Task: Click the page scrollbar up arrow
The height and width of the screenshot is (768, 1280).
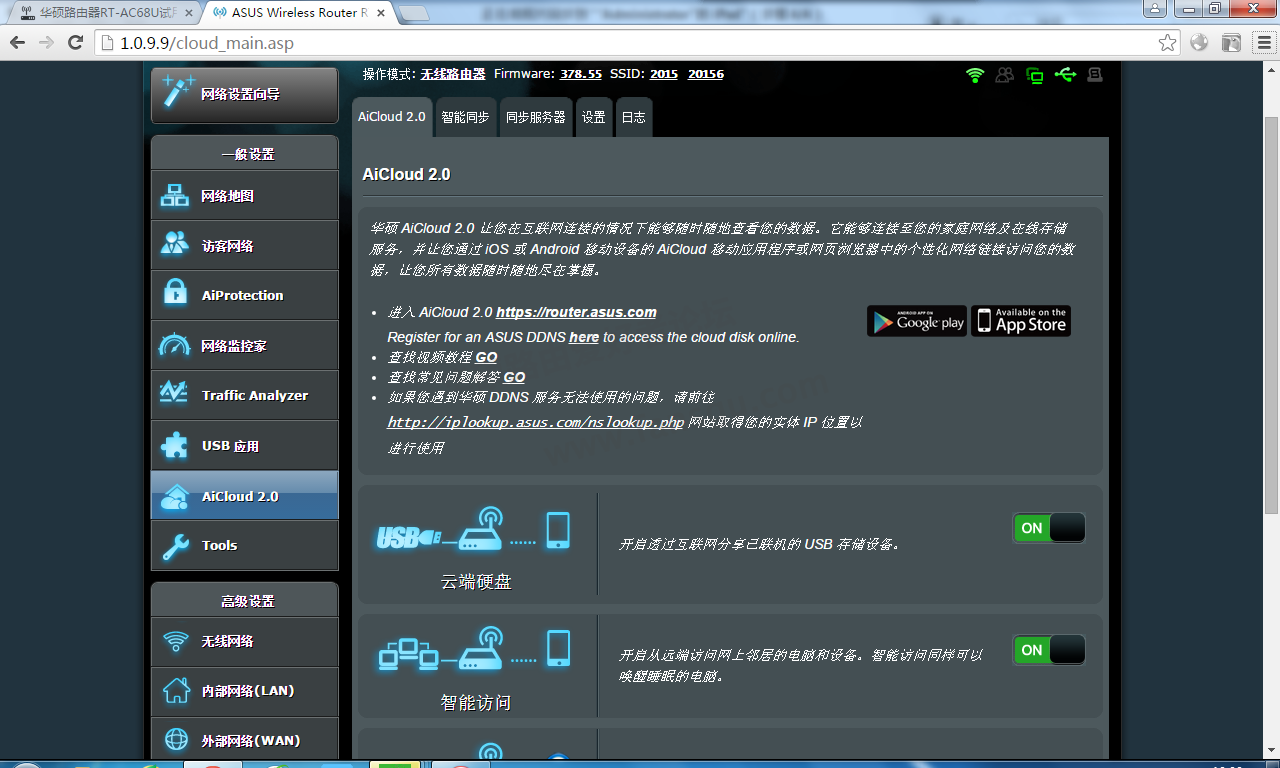Action: pos(1272,69)
